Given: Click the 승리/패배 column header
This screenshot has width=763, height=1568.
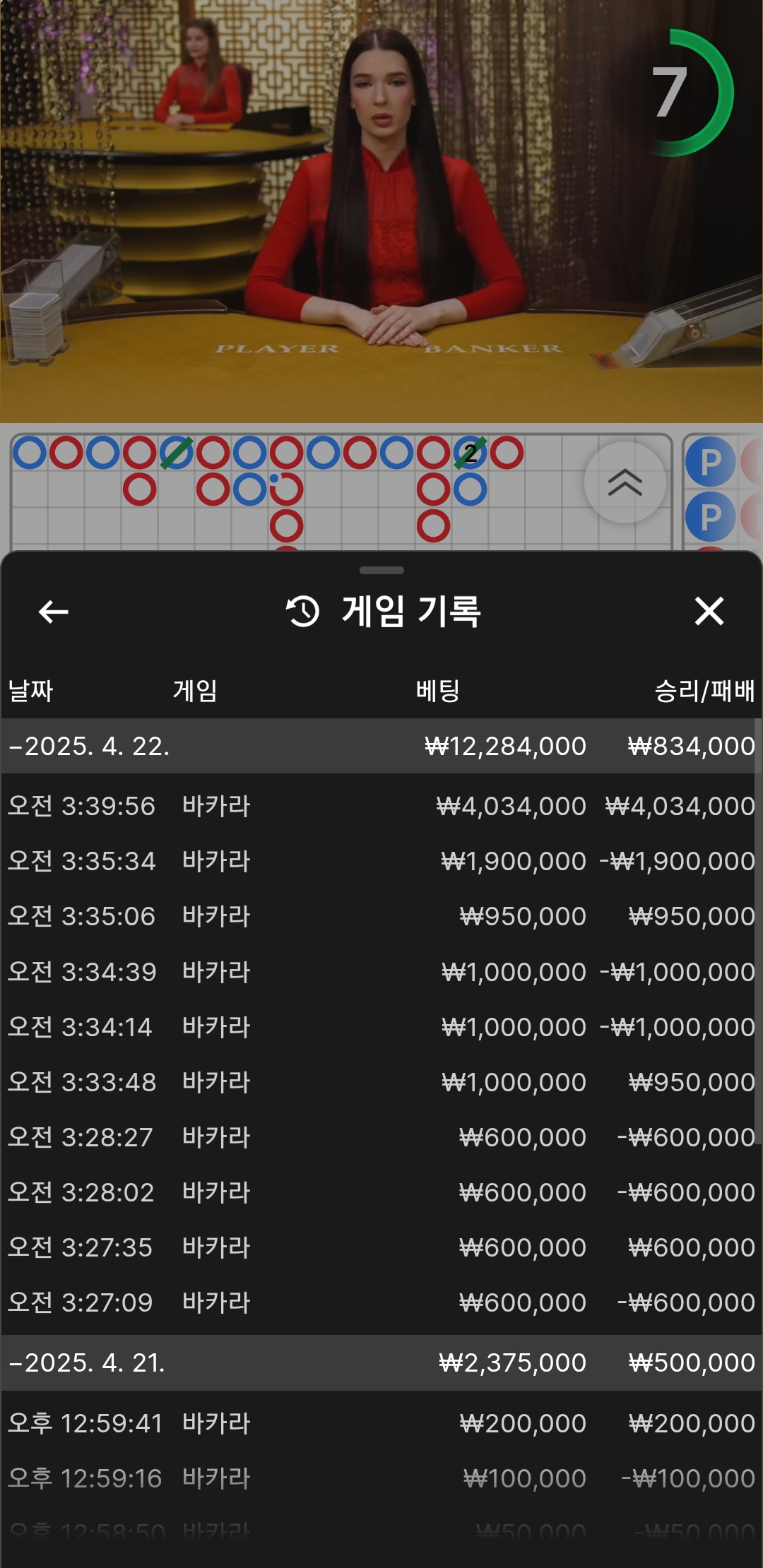Looking at the screenshot, I should point(704,691).
